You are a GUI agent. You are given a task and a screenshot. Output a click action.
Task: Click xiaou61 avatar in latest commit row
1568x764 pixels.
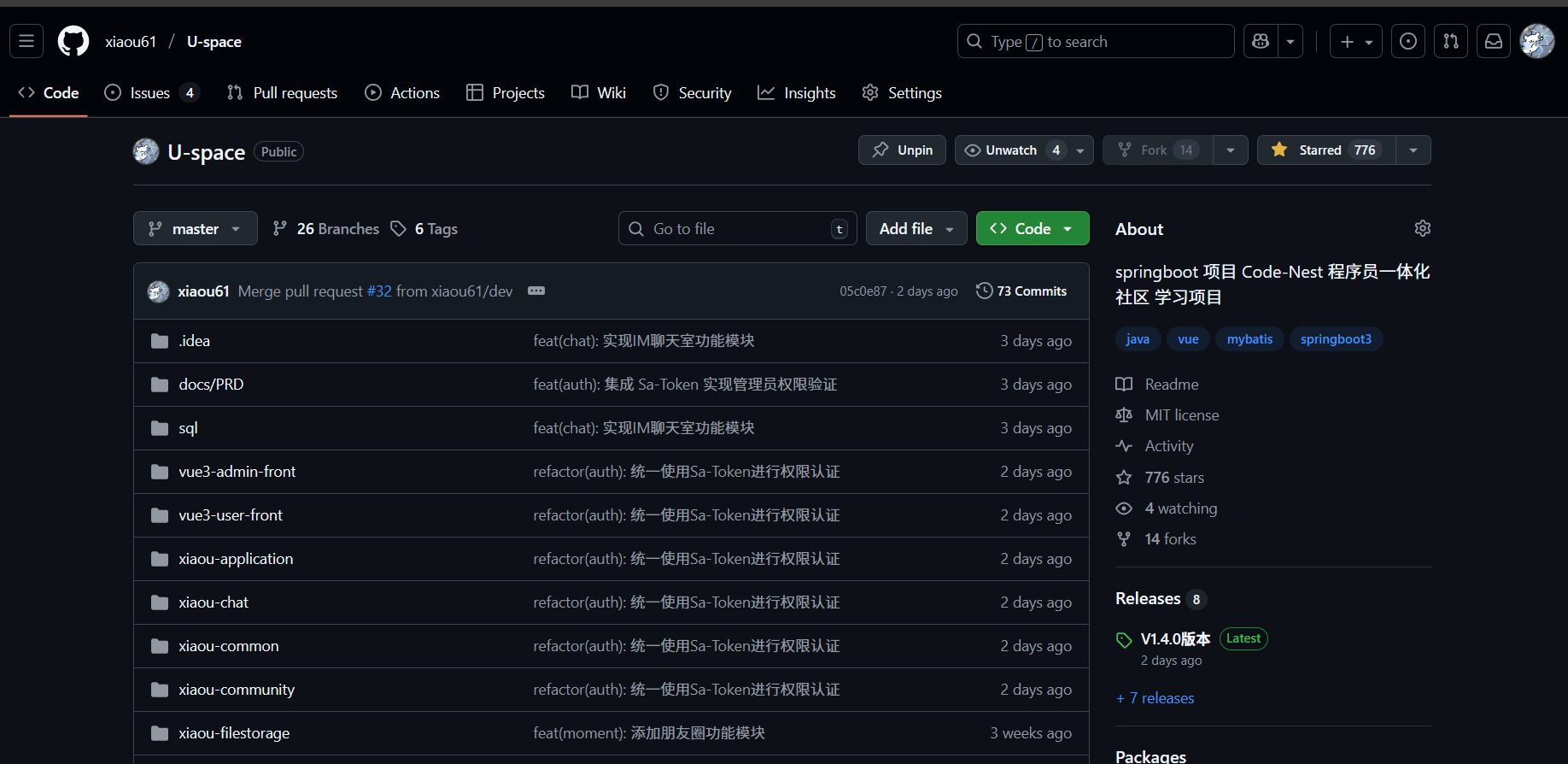click(x=158, y=291)
